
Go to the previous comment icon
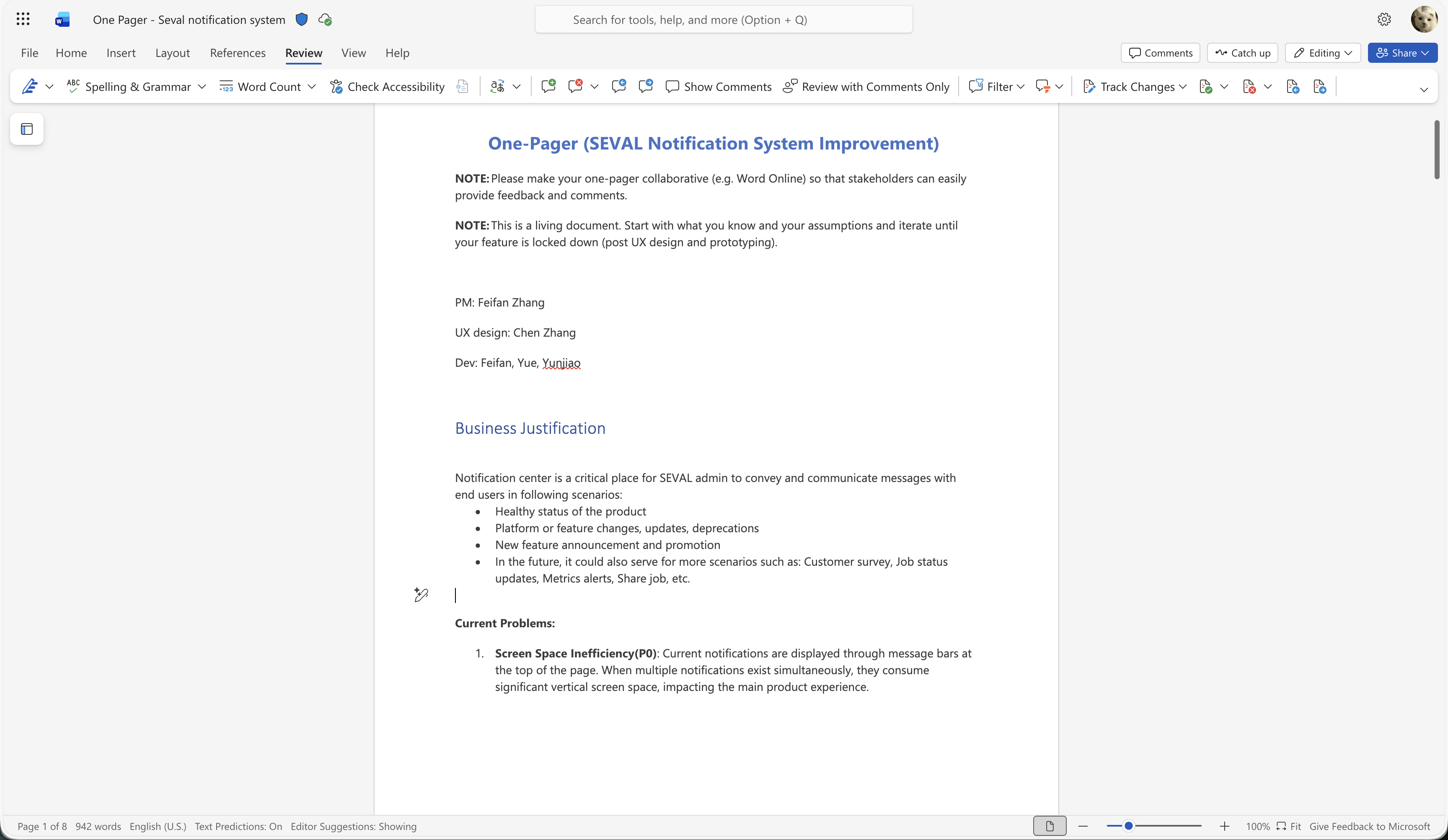point(619,87)
